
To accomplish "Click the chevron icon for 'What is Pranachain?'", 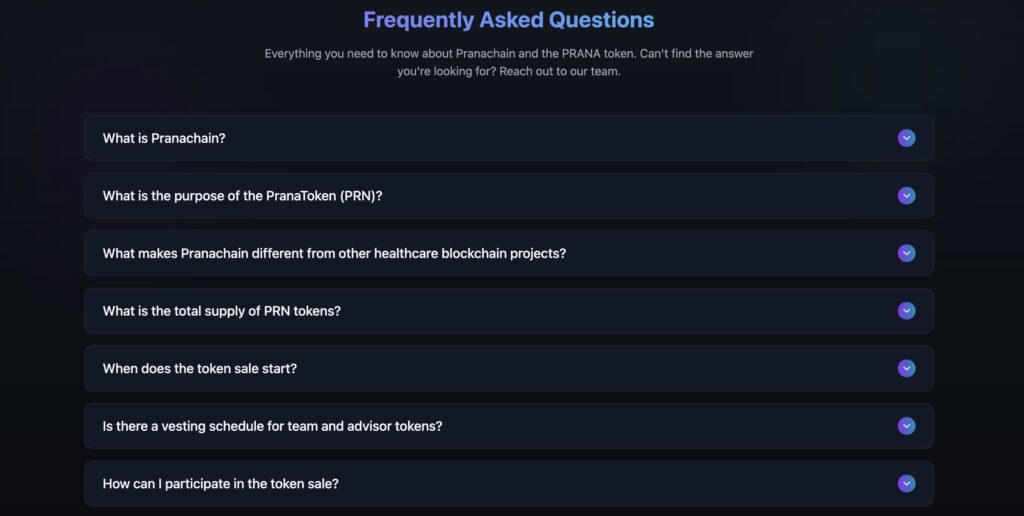I will click(906, 138).
